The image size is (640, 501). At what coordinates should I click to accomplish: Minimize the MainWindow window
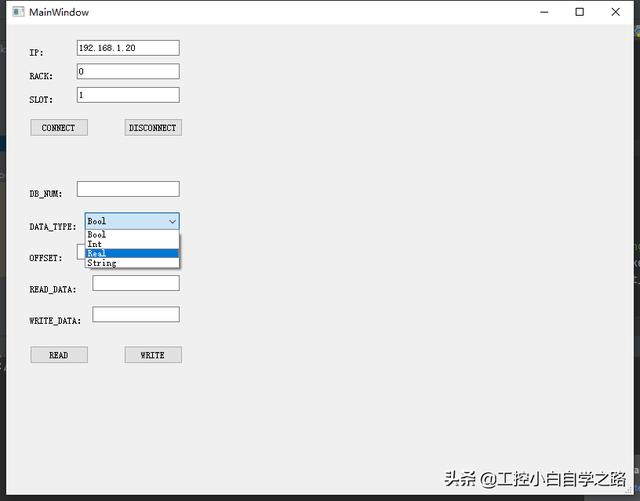pyautogui.click(x=544, y=12)
